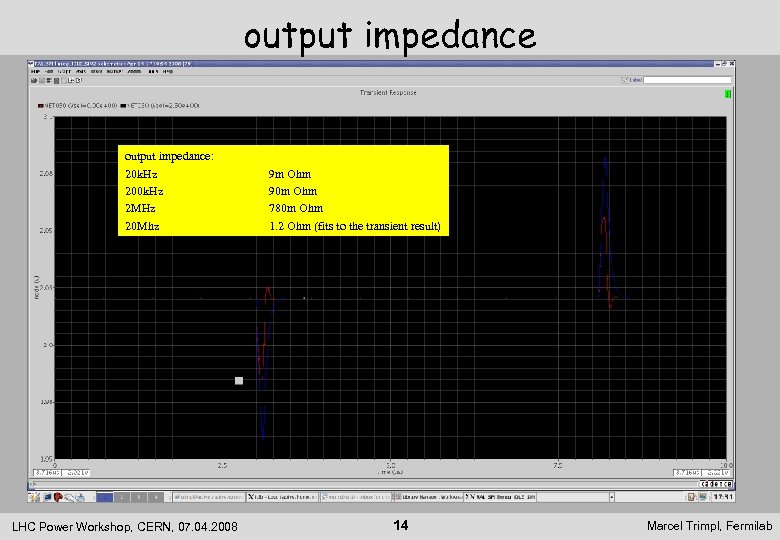
Task: Activate the rightmost waveform window taskbar button
Action: coord(500,497)
